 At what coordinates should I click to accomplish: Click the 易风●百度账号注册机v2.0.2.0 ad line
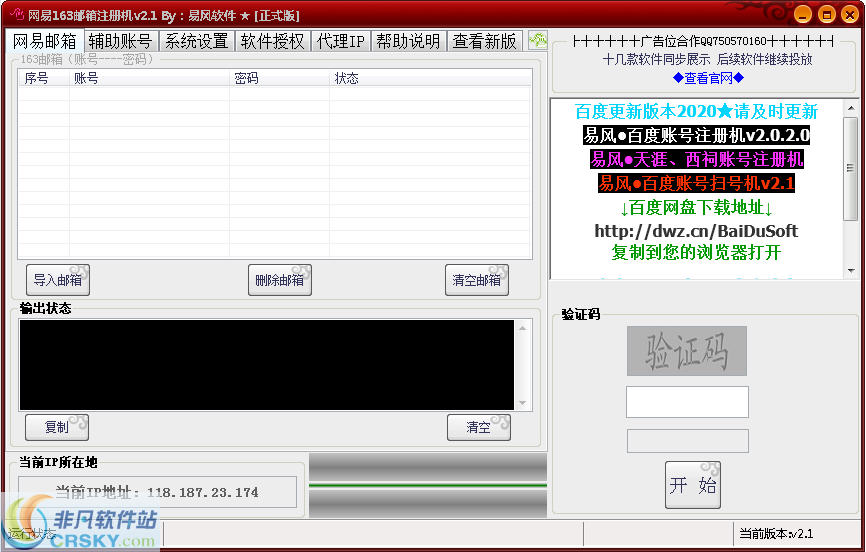(696, 135)
